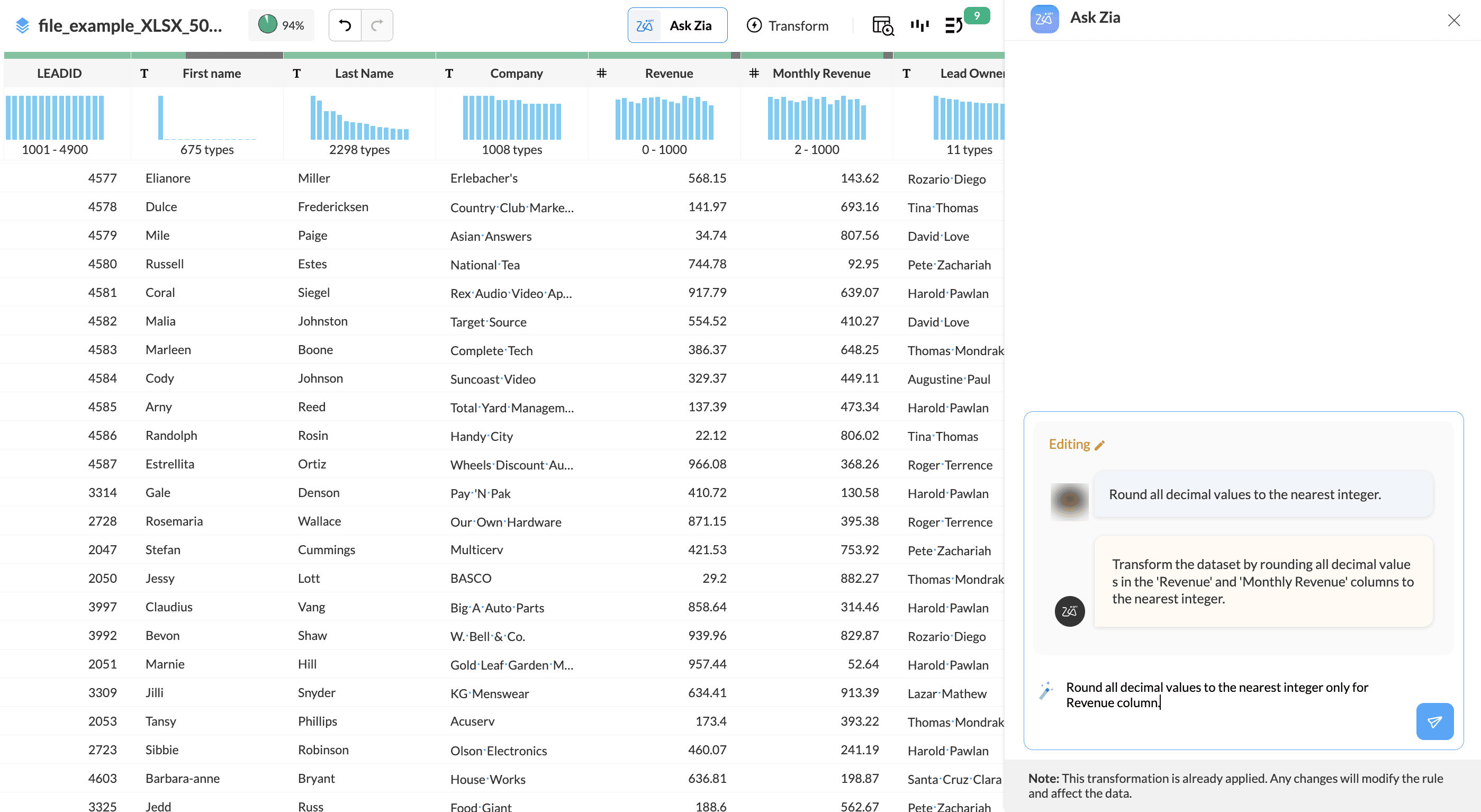
Task: Click the undo arrow button
Action: tap(345, 25)
